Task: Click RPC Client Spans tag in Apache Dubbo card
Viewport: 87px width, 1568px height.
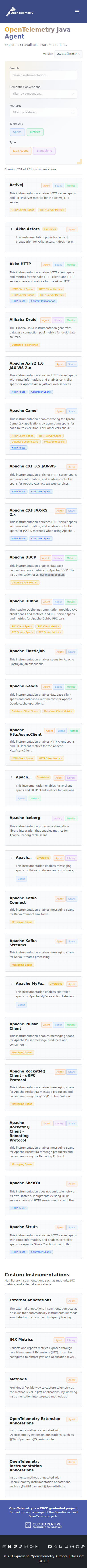Action: tap(22, 626)
